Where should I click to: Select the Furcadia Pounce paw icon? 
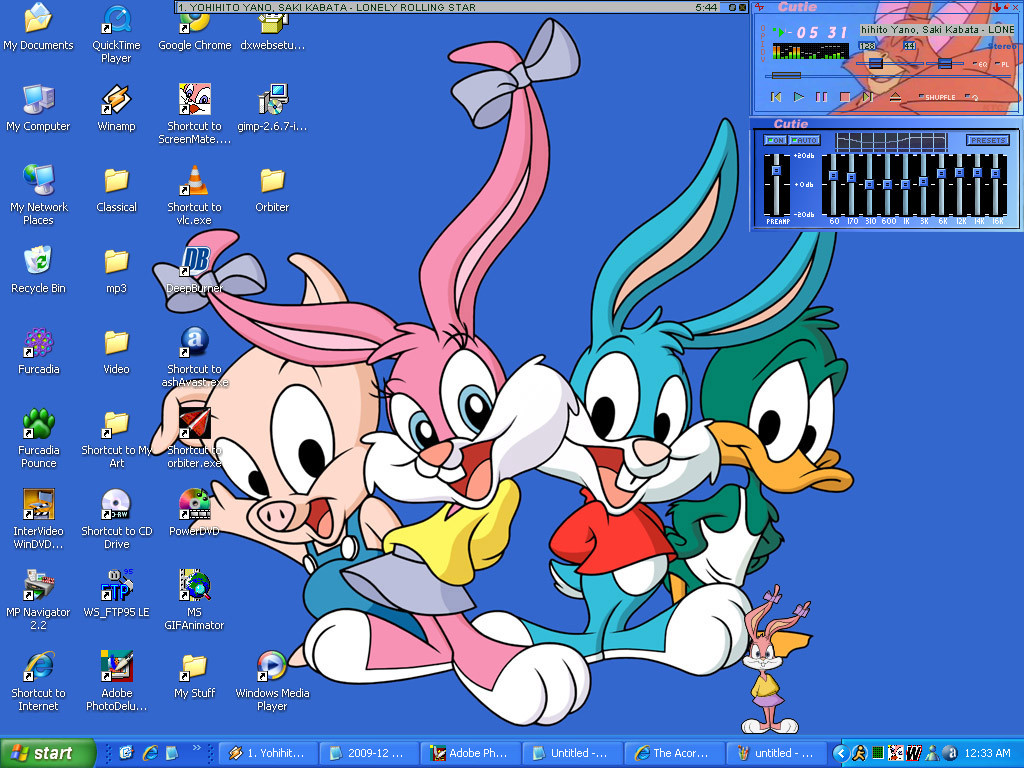(x=39, y=439)
